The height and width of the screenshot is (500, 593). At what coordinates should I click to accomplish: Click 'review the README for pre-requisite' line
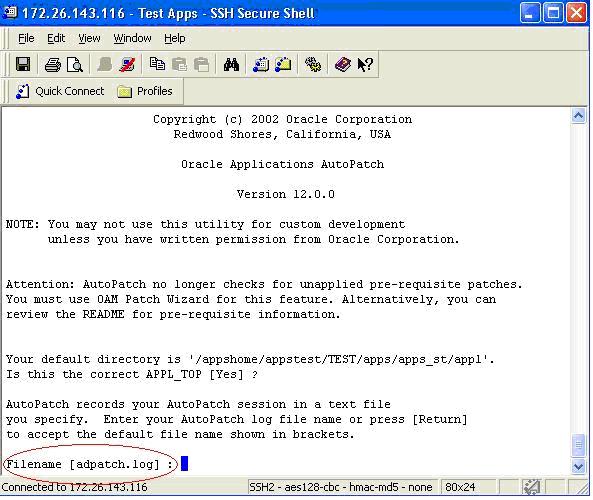(173, 314)
